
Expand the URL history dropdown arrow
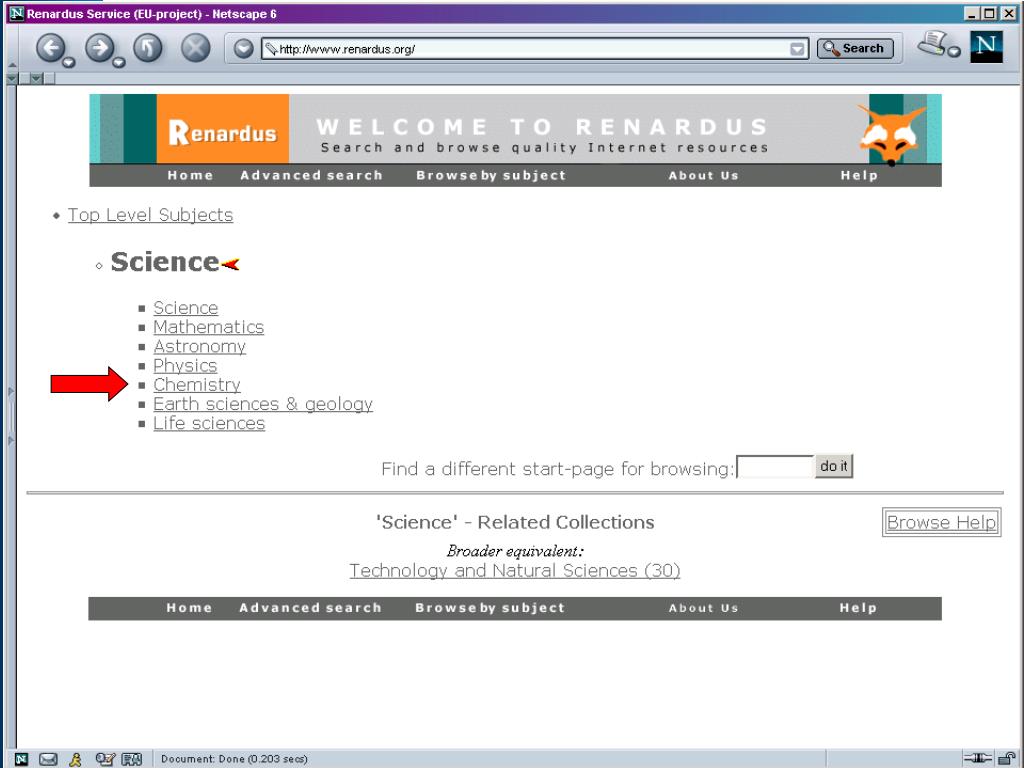coord(797,50)
